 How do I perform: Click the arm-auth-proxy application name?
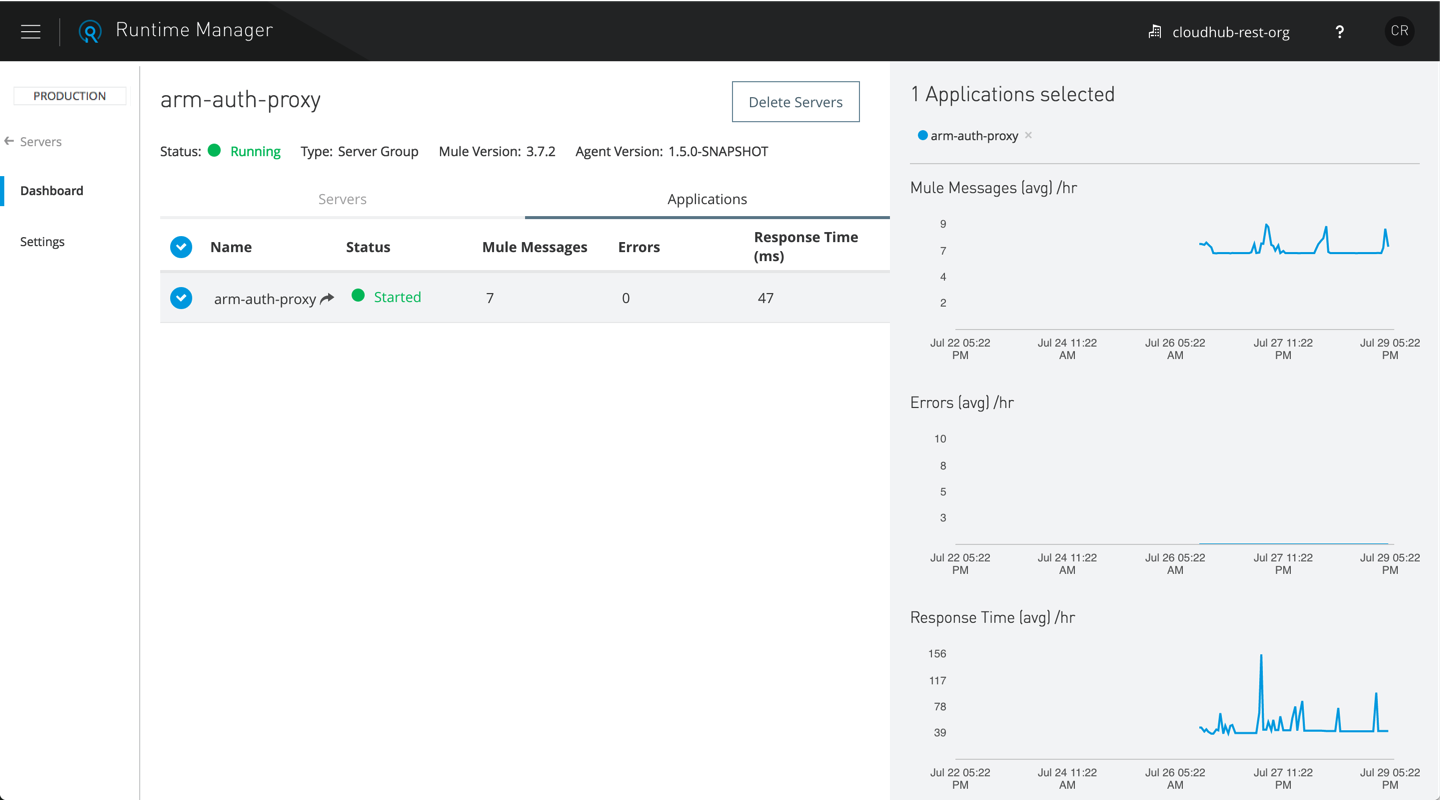(265, 299)
